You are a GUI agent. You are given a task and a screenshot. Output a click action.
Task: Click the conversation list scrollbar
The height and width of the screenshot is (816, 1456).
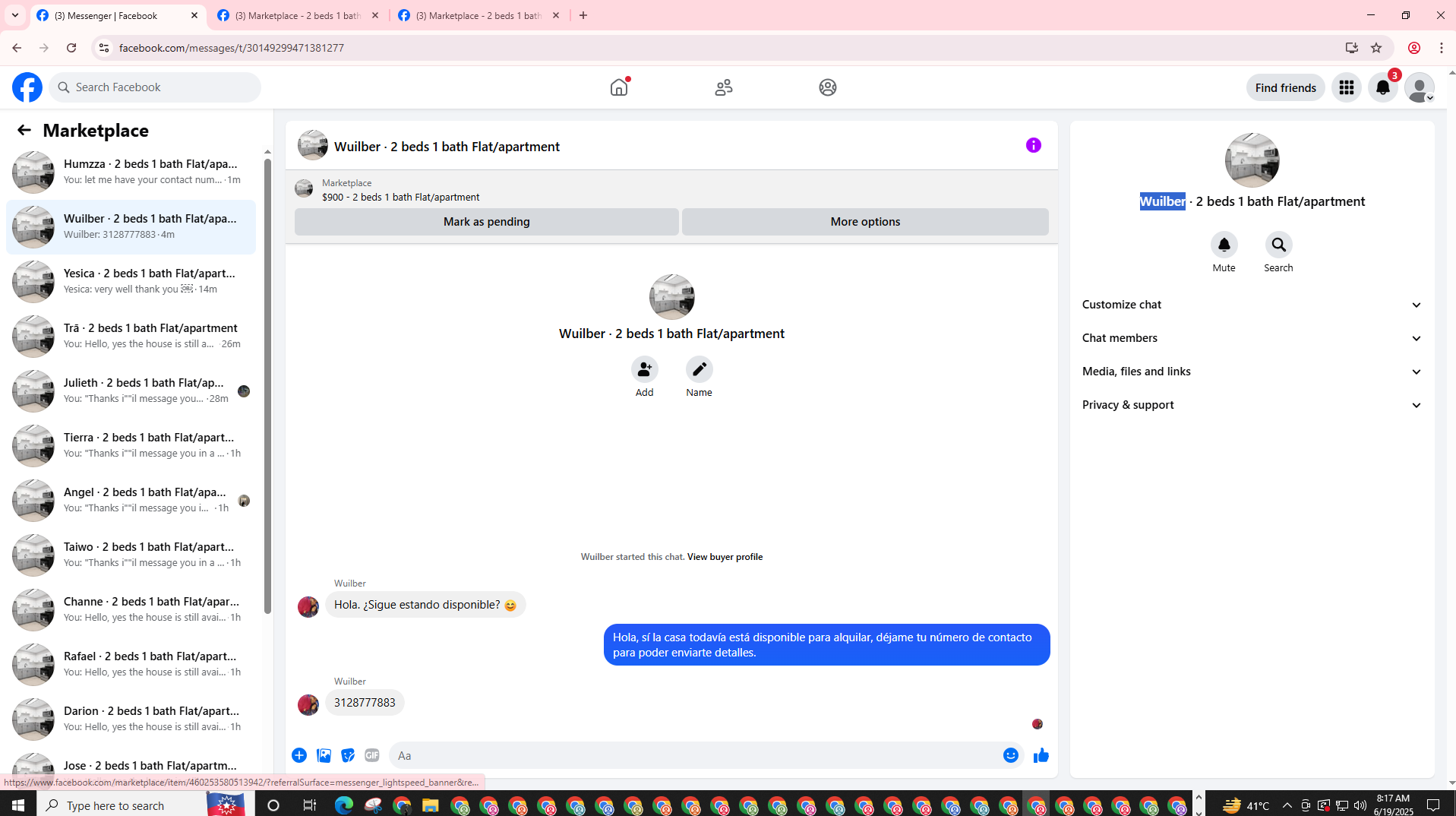267,386
